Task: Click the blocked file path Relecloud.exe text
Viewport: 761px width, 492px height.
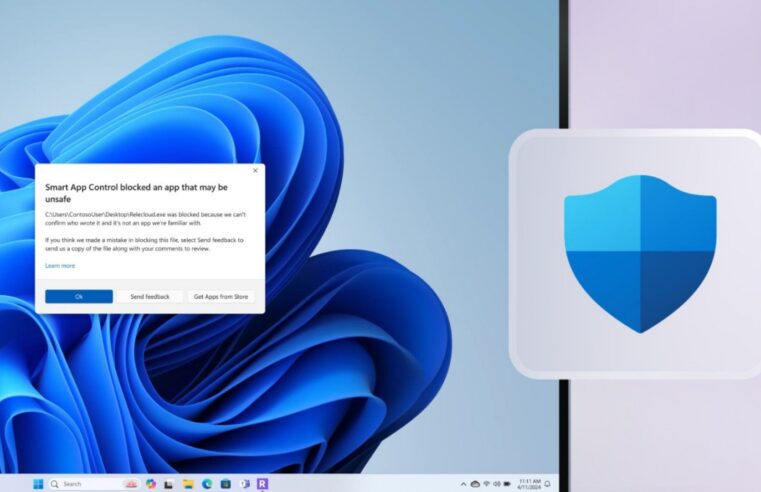Action: (105, 214)
